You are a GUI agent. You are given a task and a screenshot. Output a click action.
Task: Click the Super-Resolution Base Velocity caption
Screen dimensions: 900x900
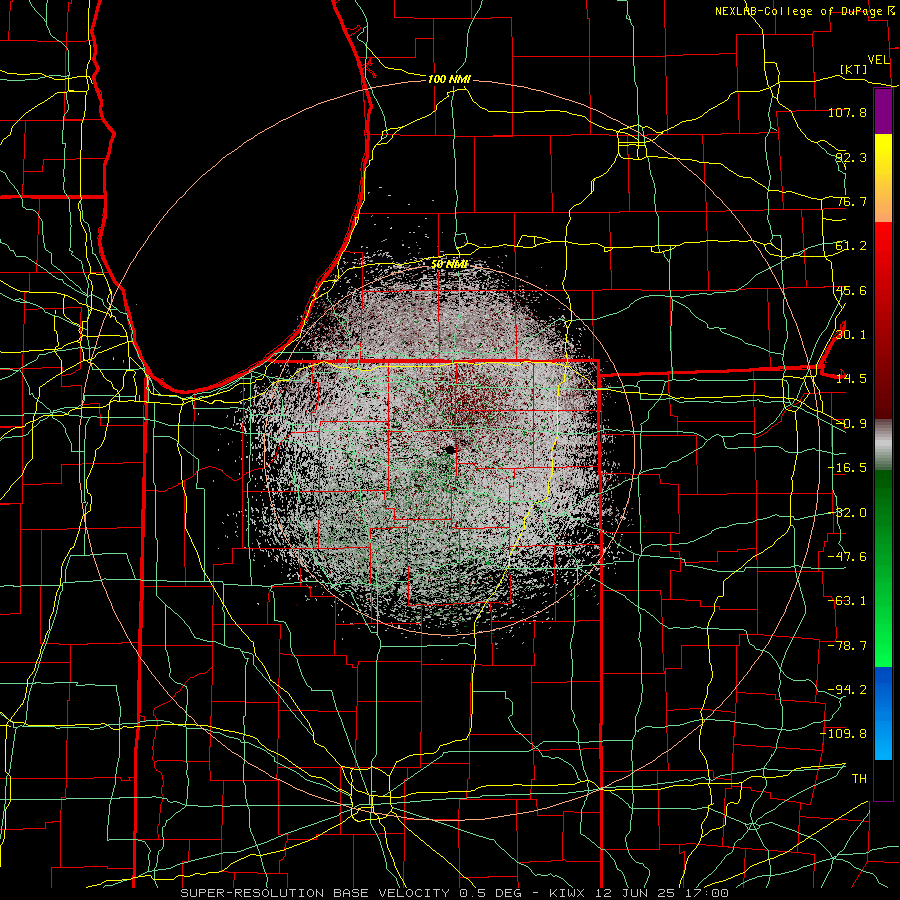pyautogui.click(x=455, y=893)
